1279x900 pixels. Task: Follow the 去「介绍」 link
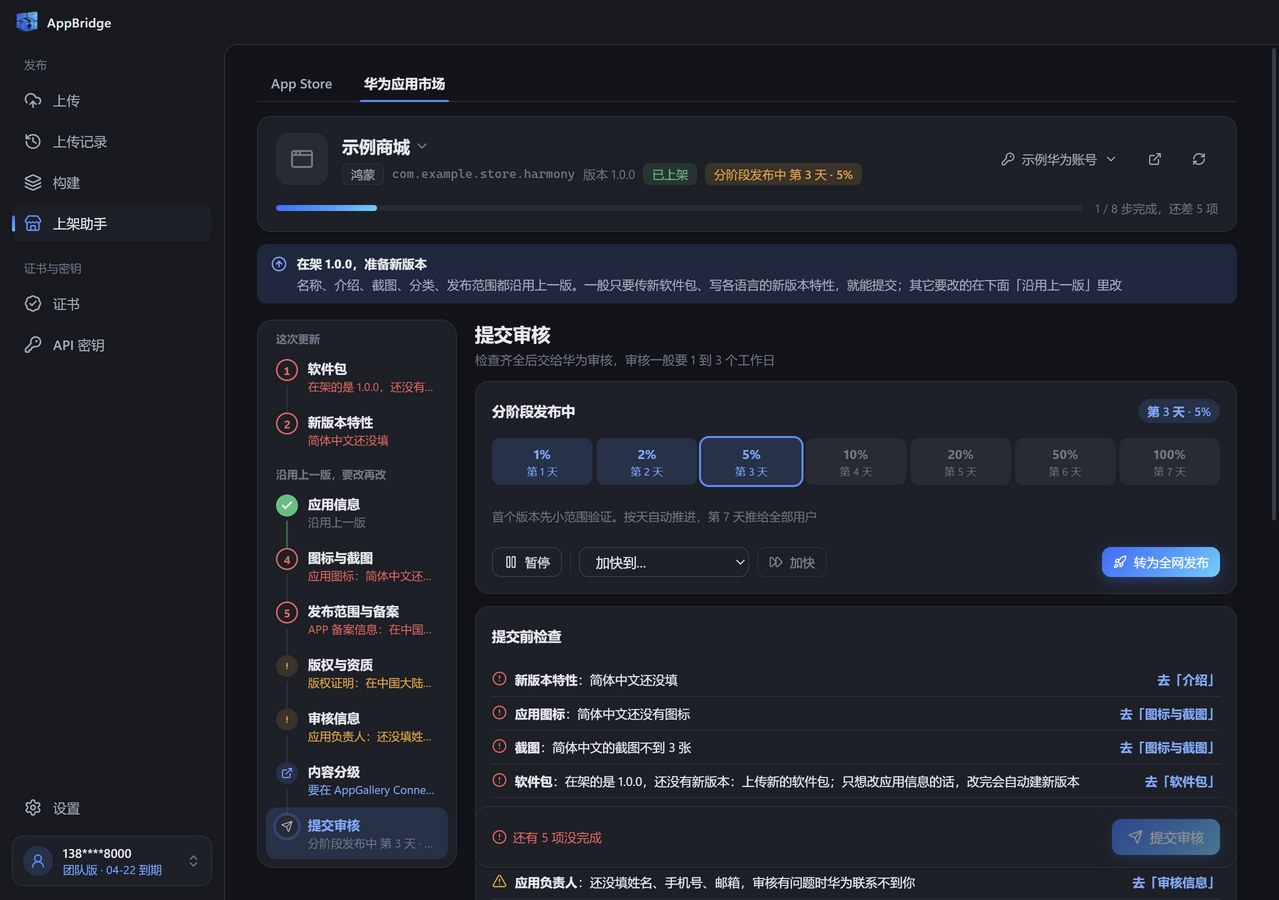pos(1186,680)
